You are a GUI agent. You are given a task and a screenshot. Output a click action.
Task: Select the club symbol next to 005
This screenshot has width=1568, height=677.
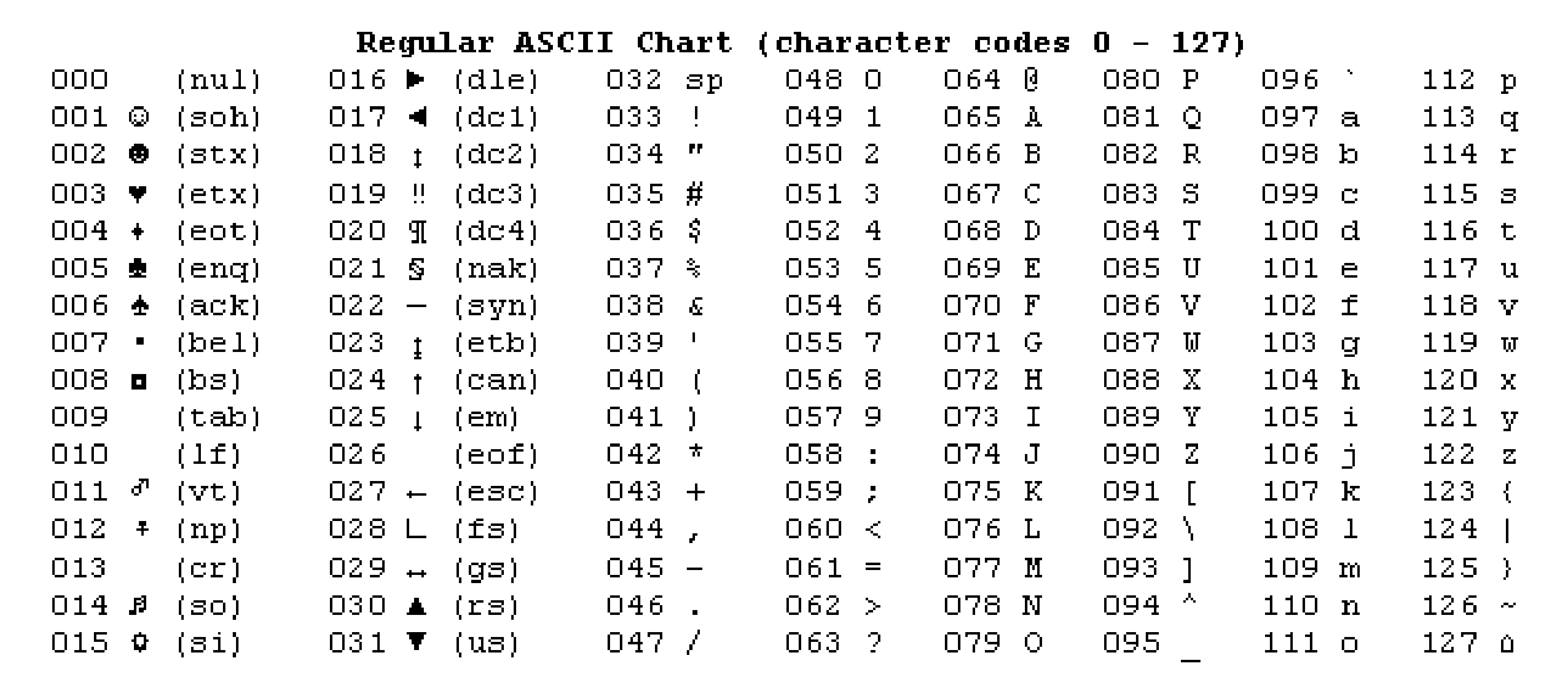(x=138, y=269)
